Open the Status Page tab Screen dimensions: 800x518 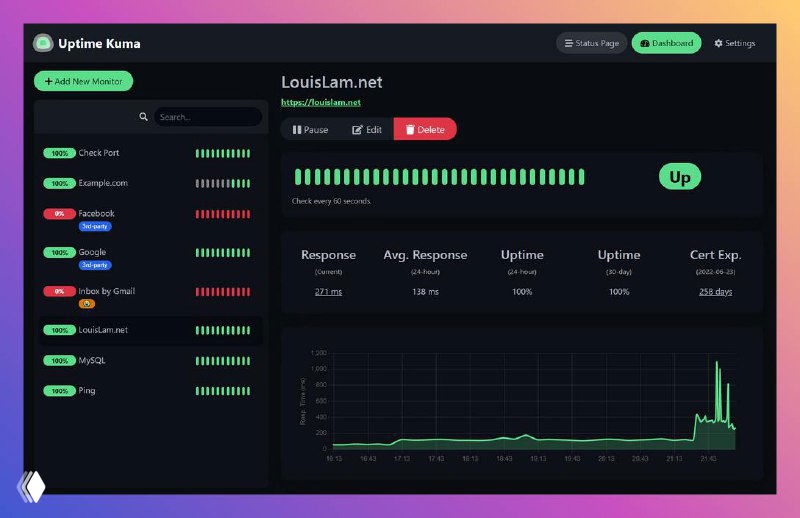click(x=591, y=43)
